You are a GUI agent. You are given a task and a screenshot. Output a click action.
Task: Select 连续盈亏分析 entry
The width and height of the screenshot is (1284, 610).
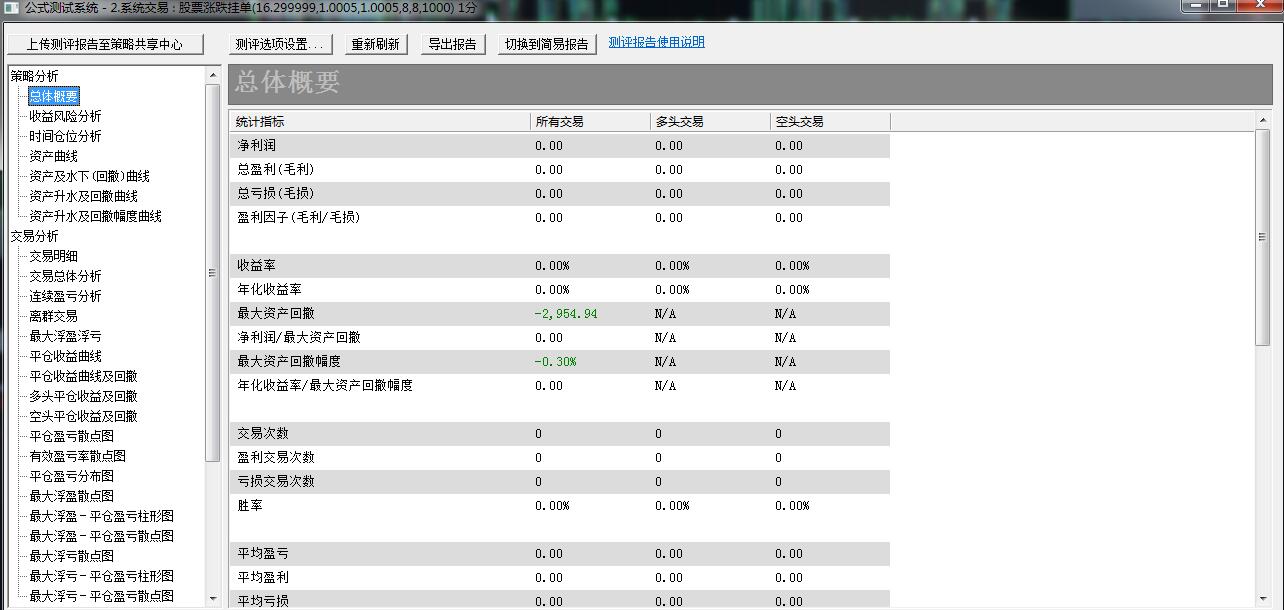65,296
